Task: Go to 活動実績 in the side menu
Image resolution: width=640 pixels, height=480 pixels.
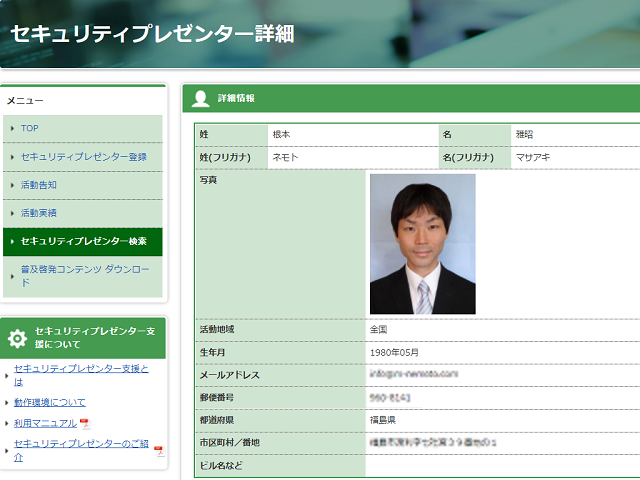Action: 38,213
